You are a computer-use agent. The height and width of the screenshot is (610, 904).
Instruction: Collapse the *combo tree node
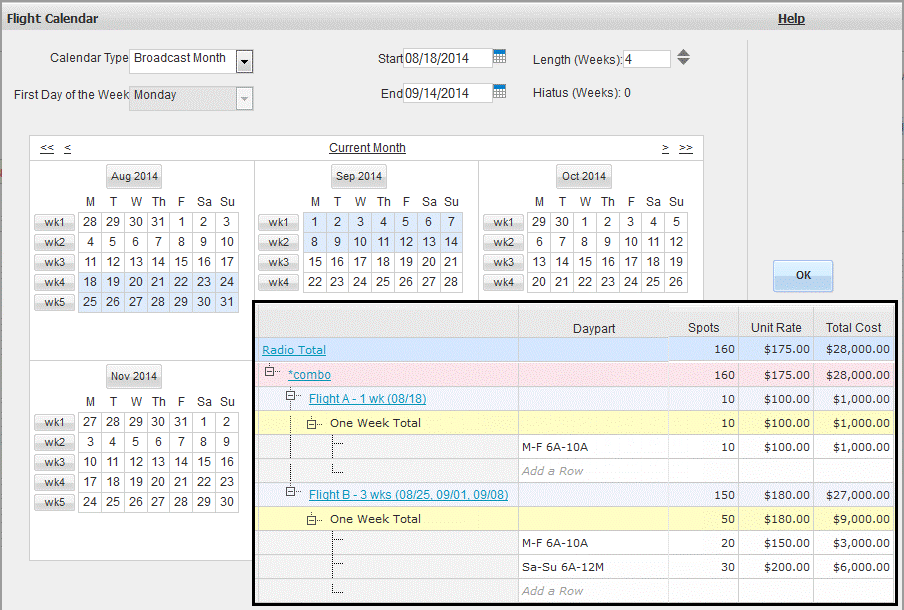(x=270, y=372)
